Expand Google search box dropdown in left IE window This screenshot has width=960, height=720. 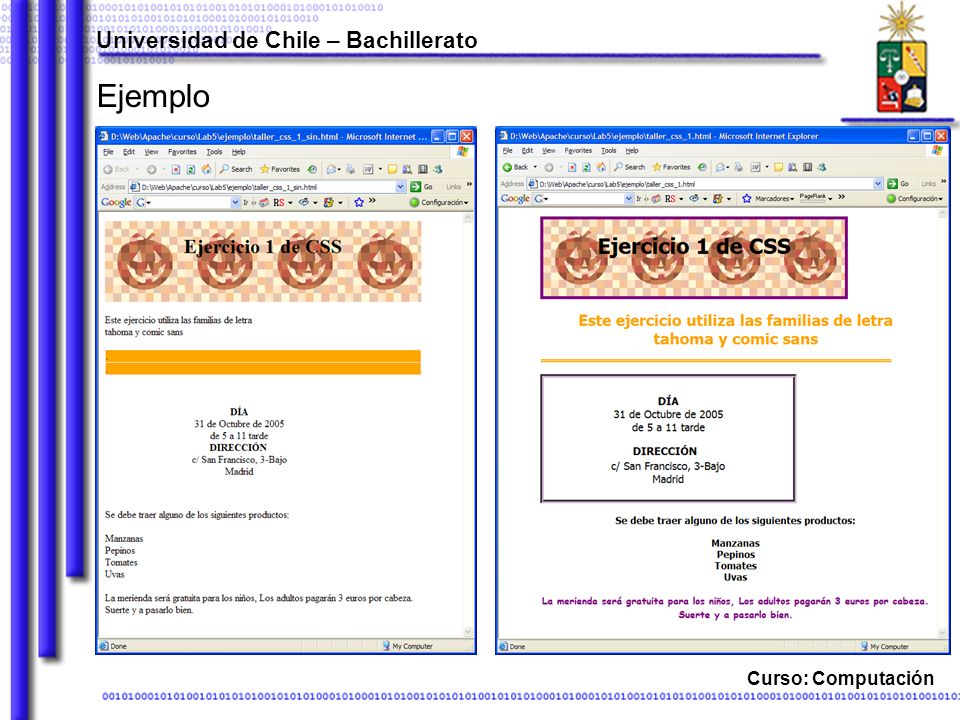235,203
